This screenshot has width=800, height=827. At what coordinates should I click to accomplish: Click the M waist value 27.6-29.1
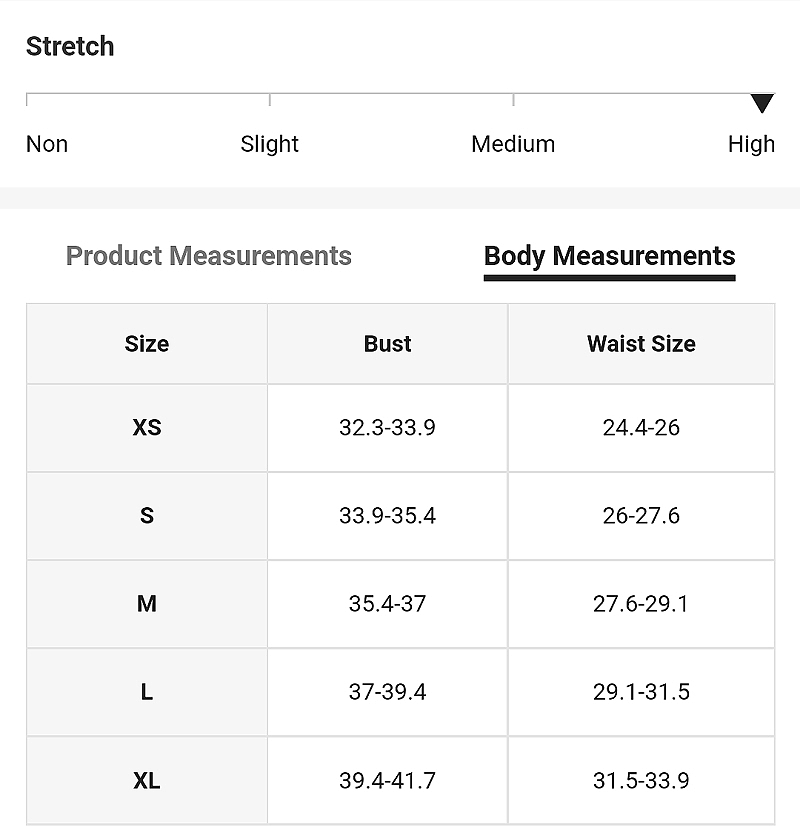pos(641,604)
